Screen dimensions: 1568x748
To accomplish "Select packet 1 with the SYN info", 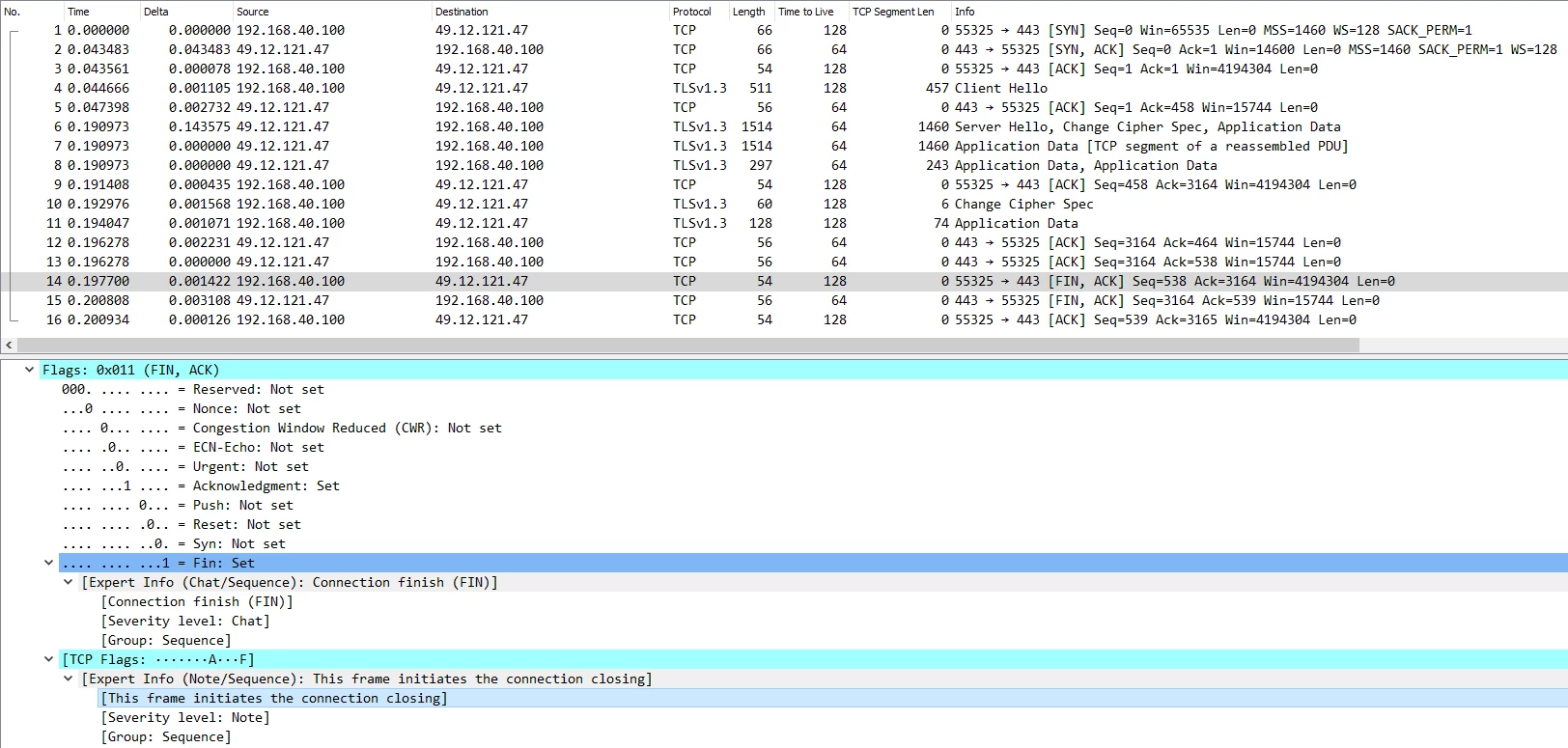I will 784,30.
